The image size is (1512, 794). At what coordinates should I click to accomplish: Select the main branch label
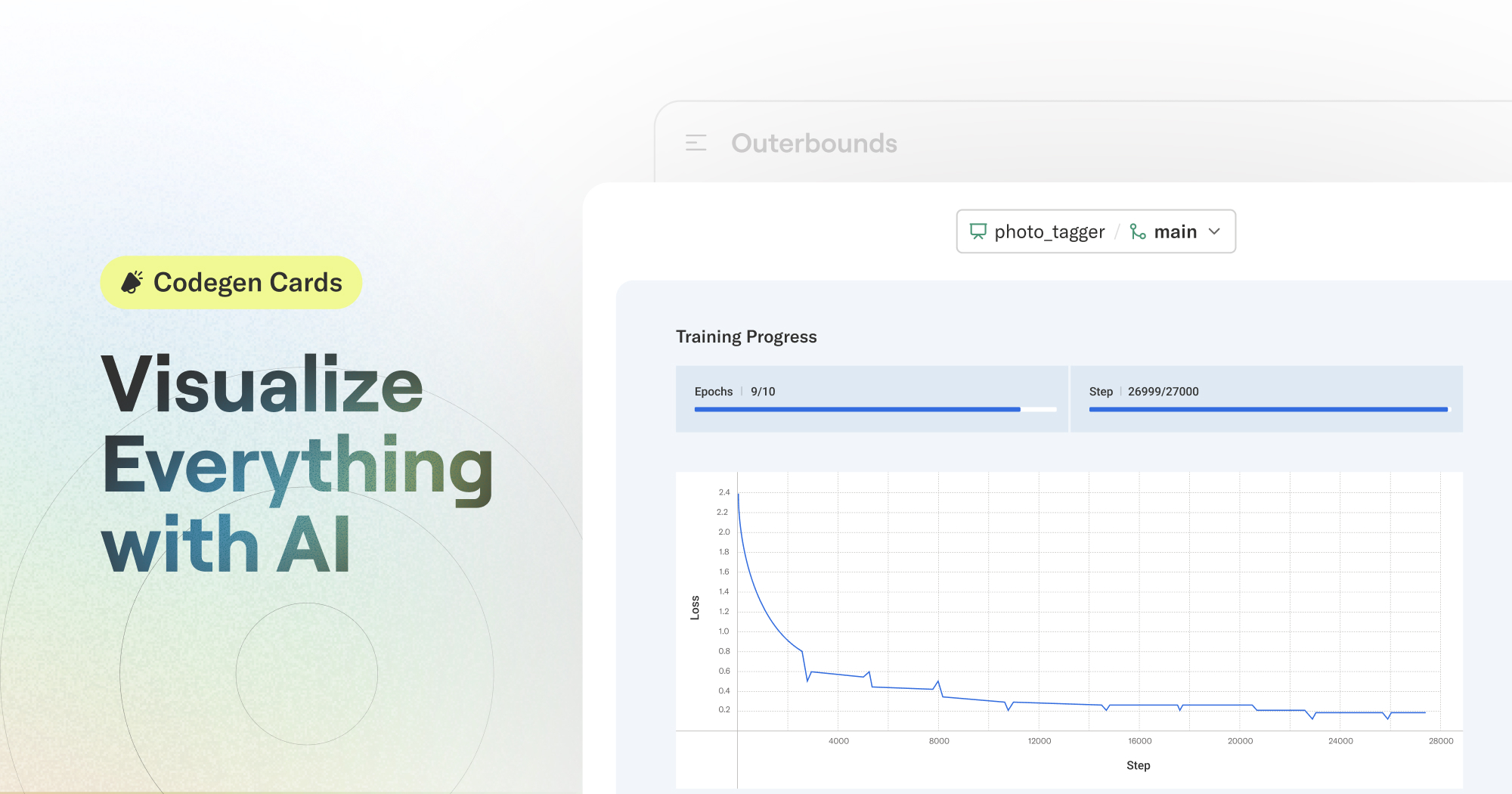click(x=1176, y=231)
